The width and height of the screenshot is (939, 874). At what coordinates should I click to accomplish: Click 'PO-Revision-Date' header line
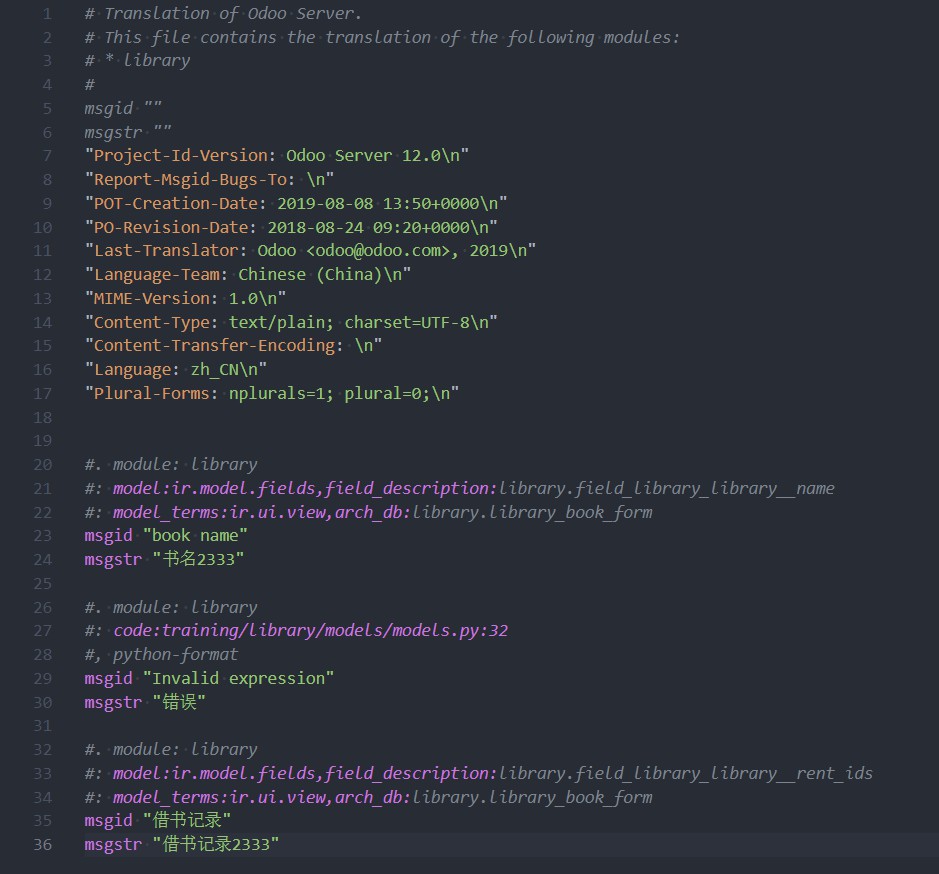coord(291,227)
